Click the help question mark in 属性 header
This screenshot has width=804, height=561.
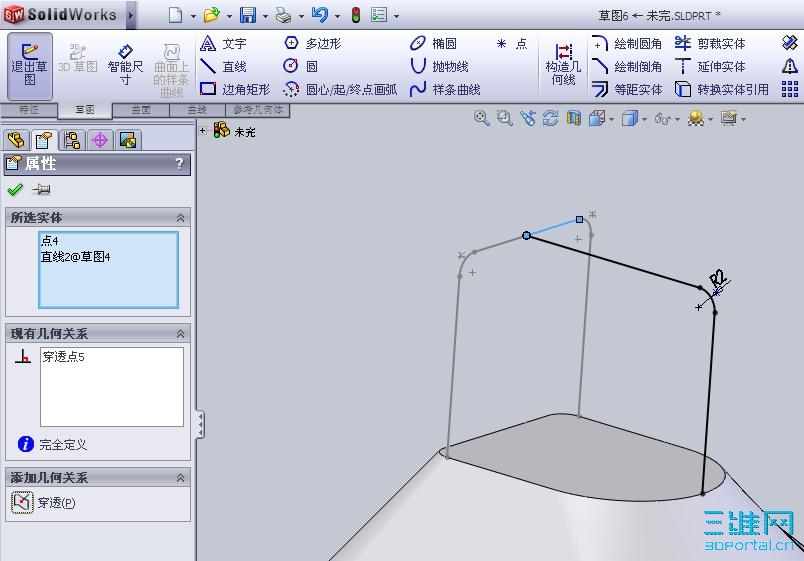[179, 164]
